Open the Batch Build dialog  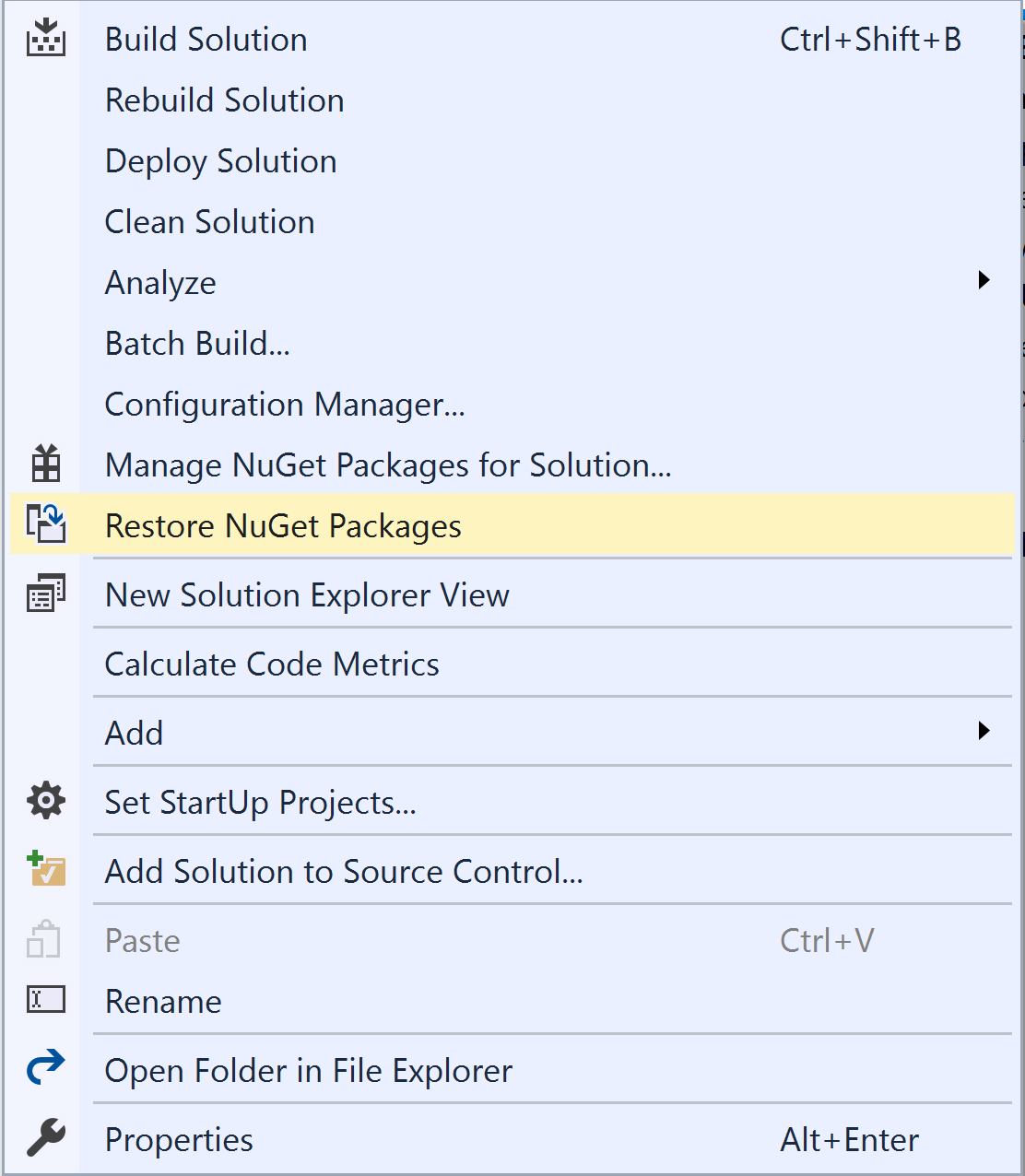(x=197, y=343)
